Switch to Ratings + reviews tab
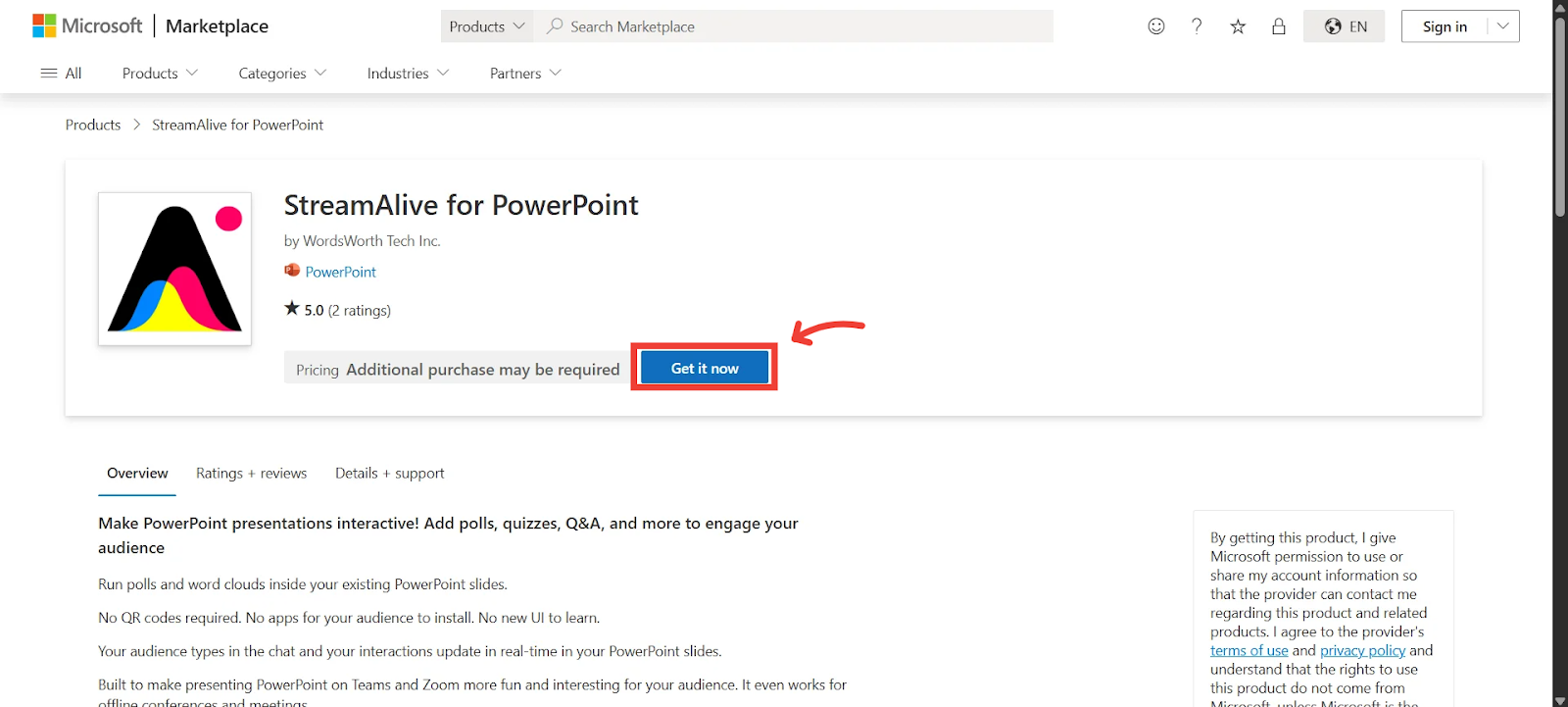1568x707 pixels. [251, 473]
